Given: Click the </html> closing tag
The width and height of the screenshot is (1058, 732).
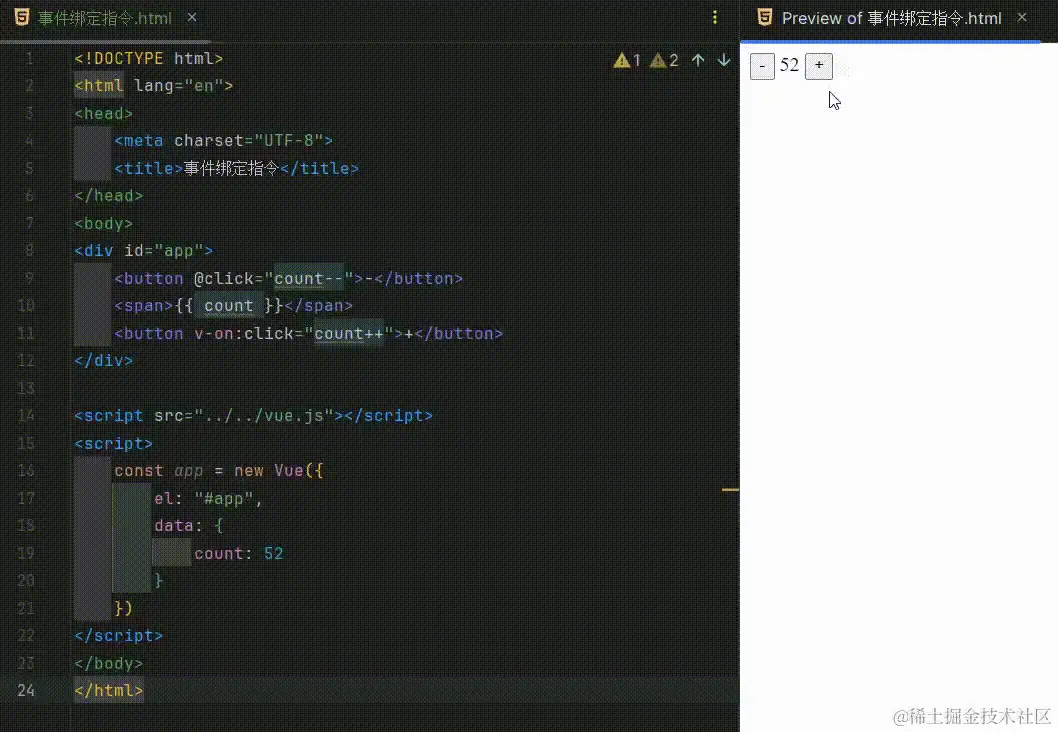Looking at the screenshot, I should (x=109, y=690).
